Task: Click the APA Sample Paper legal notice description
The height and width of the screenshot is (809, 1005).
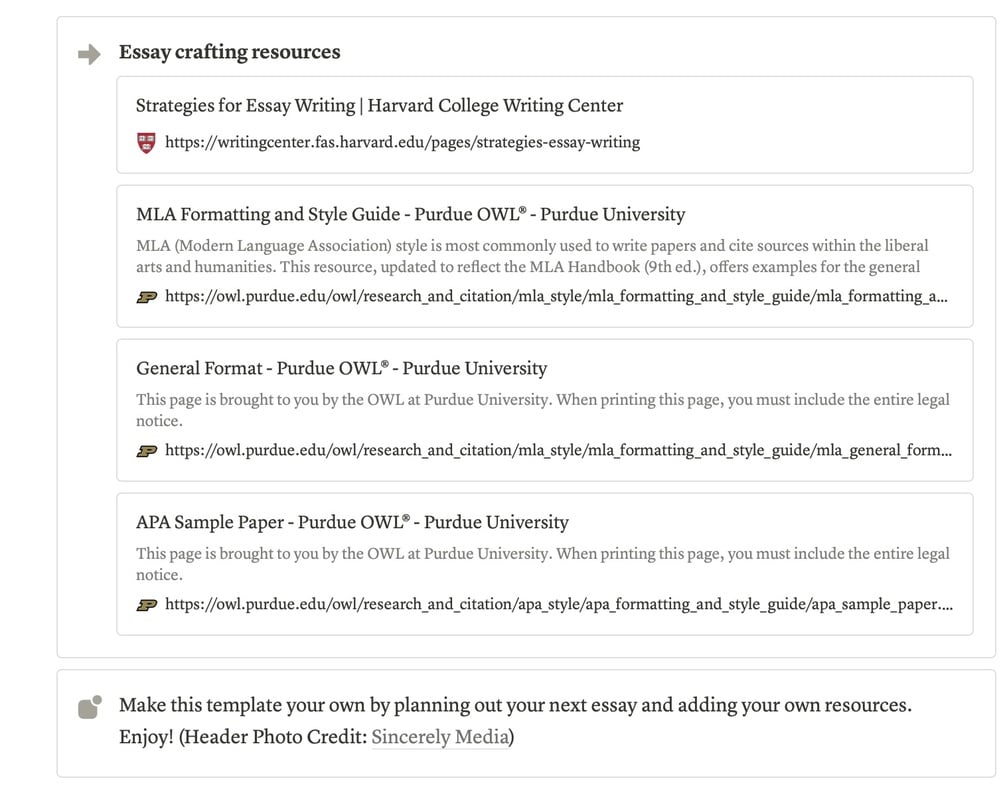Action: point(542,564)
